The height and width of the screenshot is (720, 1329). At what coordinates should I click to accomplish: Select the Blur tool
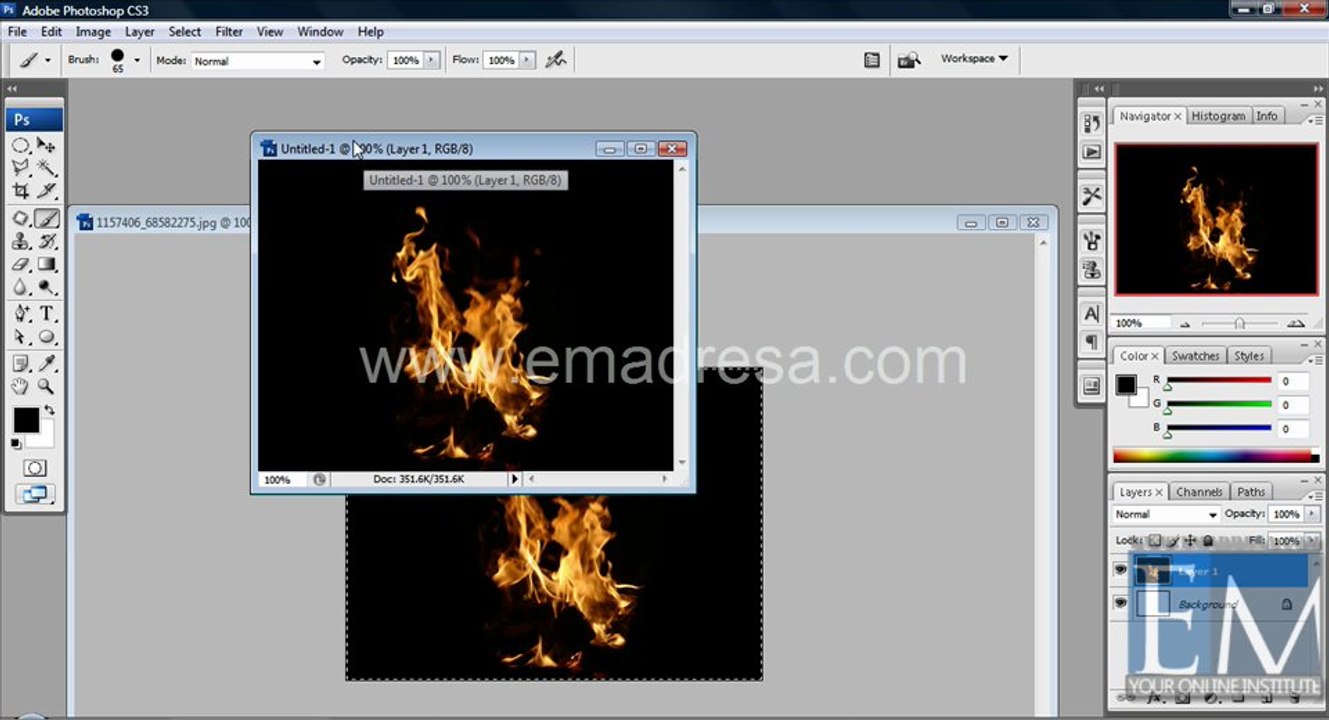click(21, 287)
